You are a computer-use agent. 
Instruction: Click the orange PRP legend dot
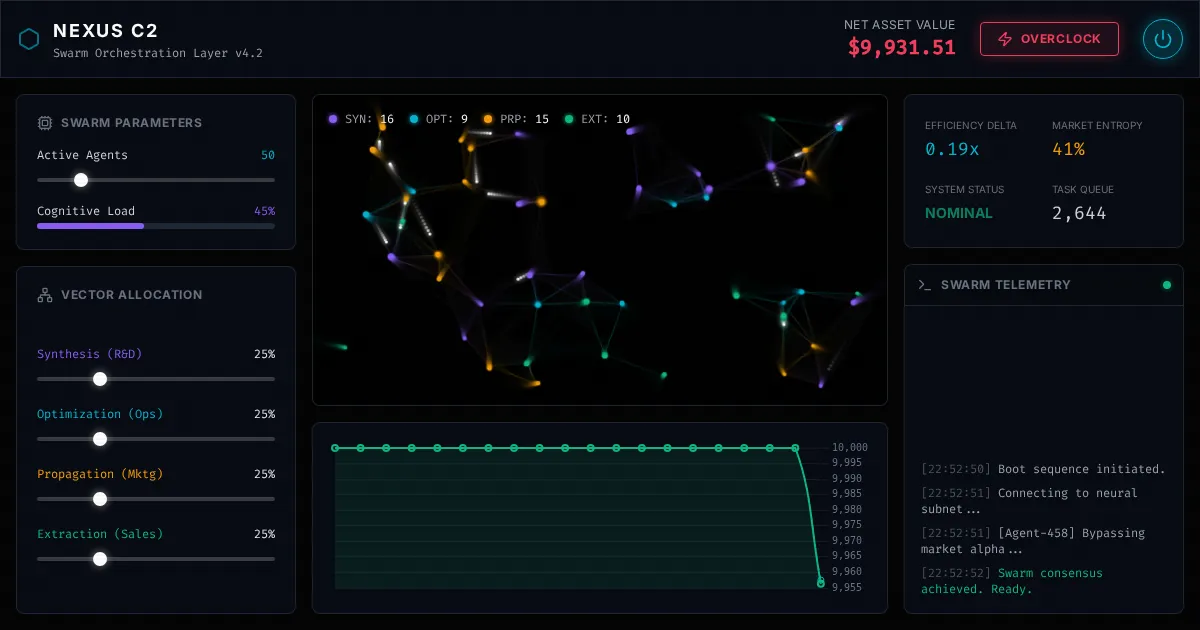[488, 119]
